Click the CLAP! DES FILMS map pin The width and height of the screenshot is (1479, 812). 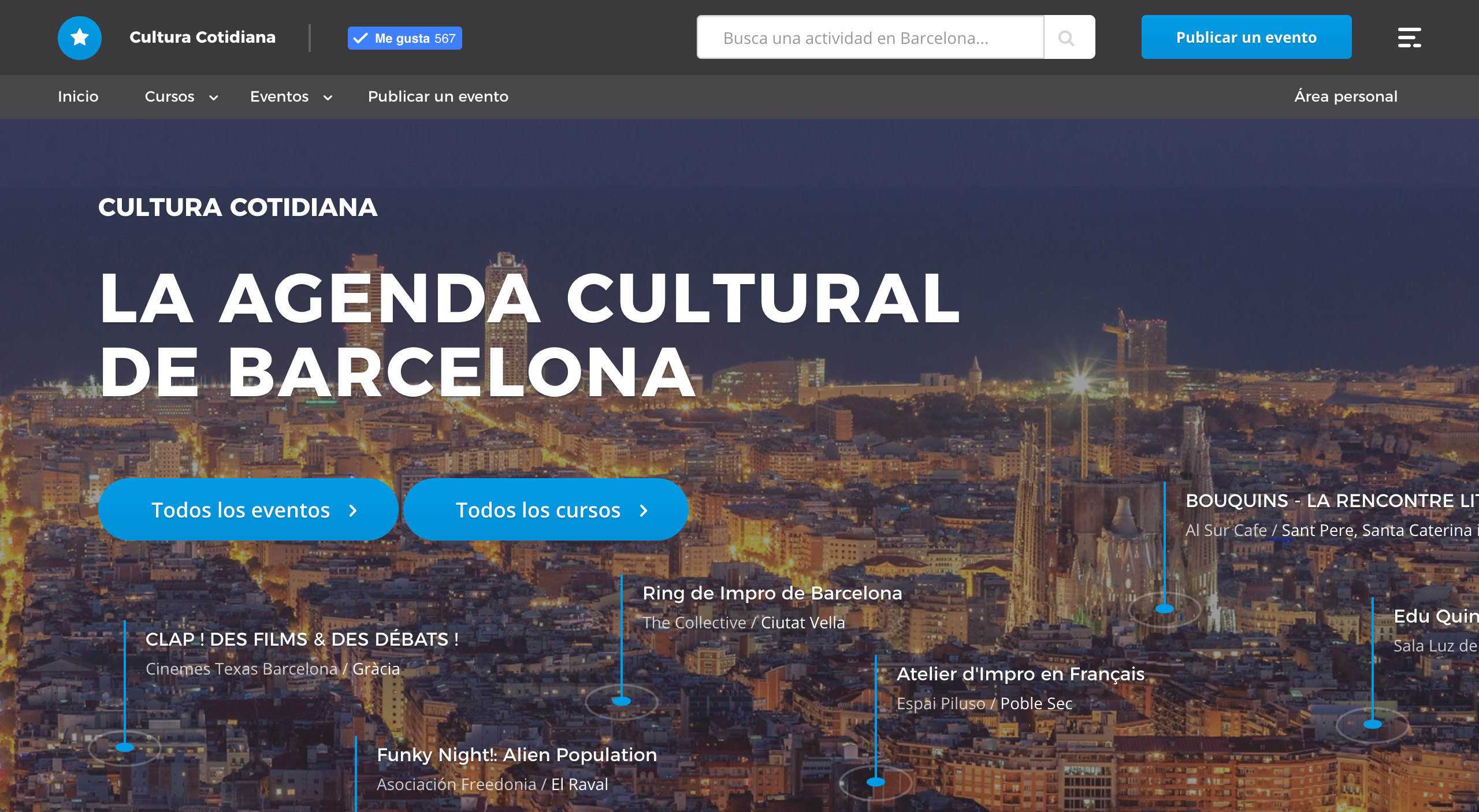click(x=125, y=747)
